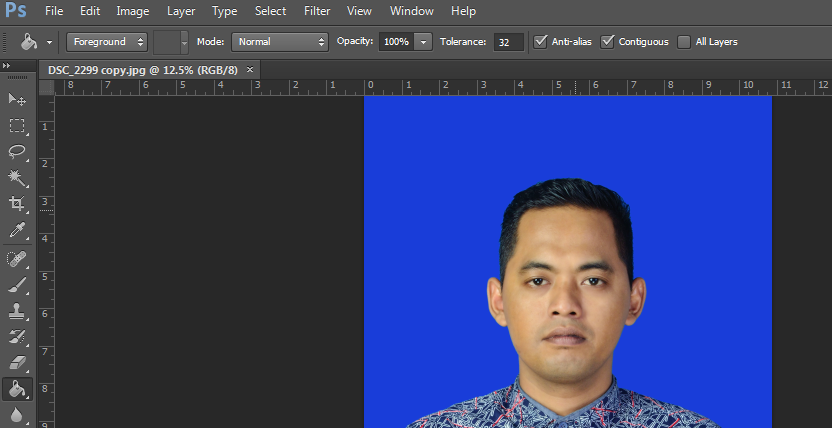Screen dimensions: 832x428
Task: Select the Move tool
Action: click(x=17, y=100)
